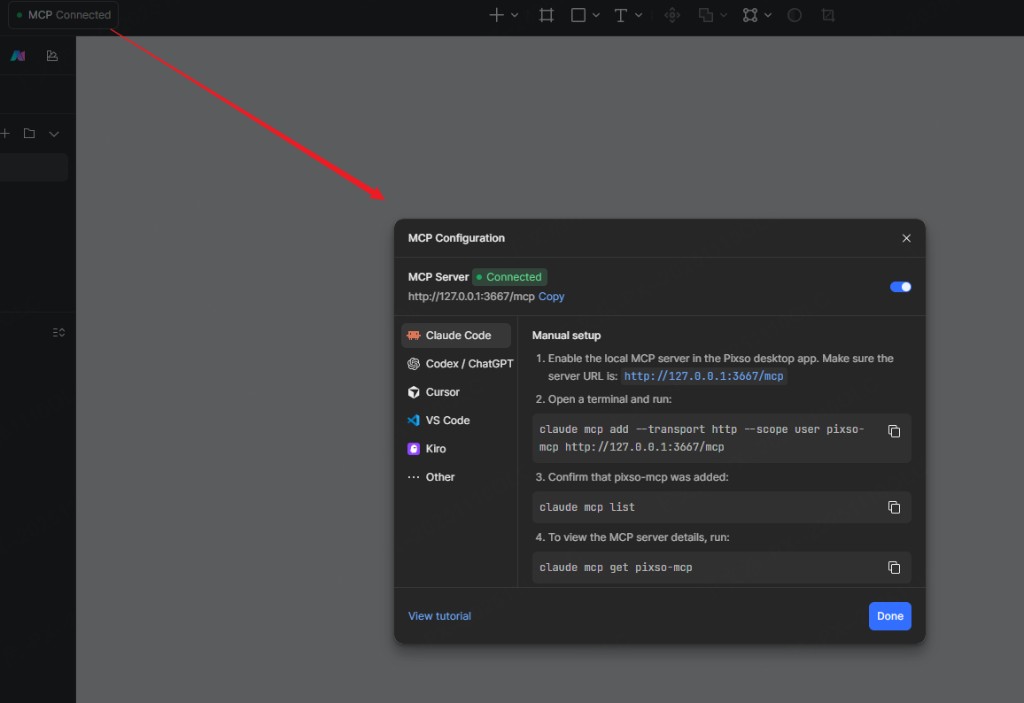The image size is (1024, 703).
Task: Open the Pixso logo menu
Action: pyautogui.click(x=18, y=56)
